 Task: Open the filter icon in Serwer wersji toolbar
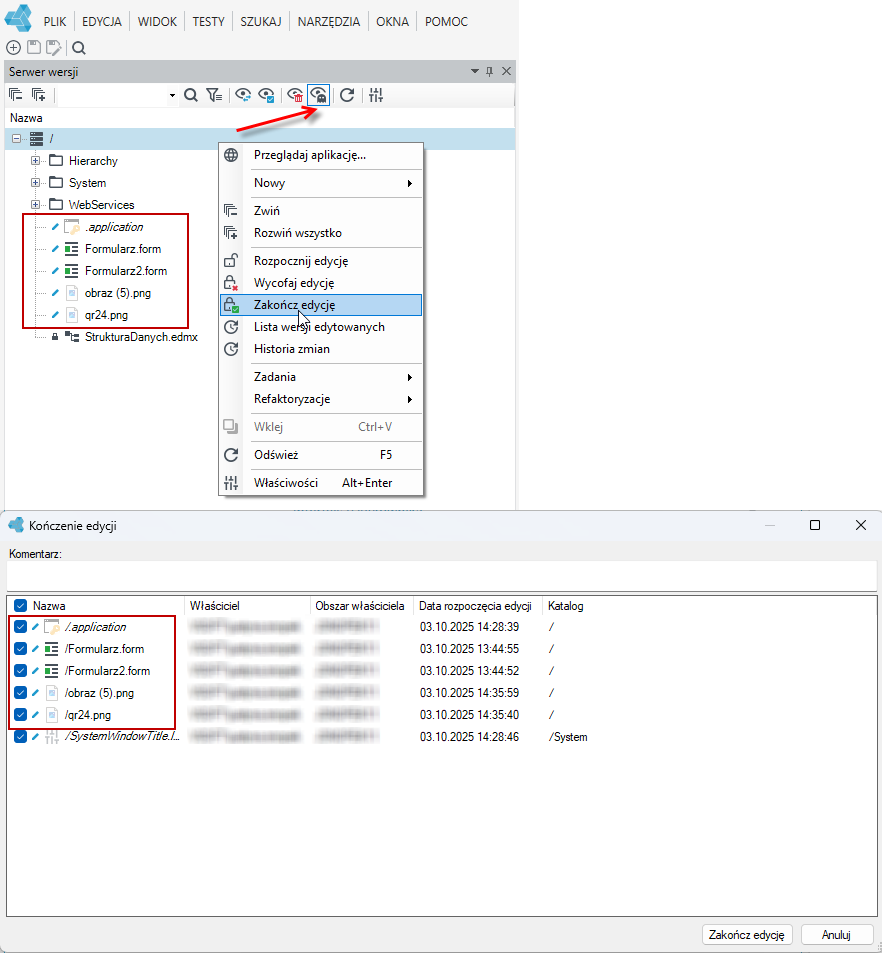point(214,95)
